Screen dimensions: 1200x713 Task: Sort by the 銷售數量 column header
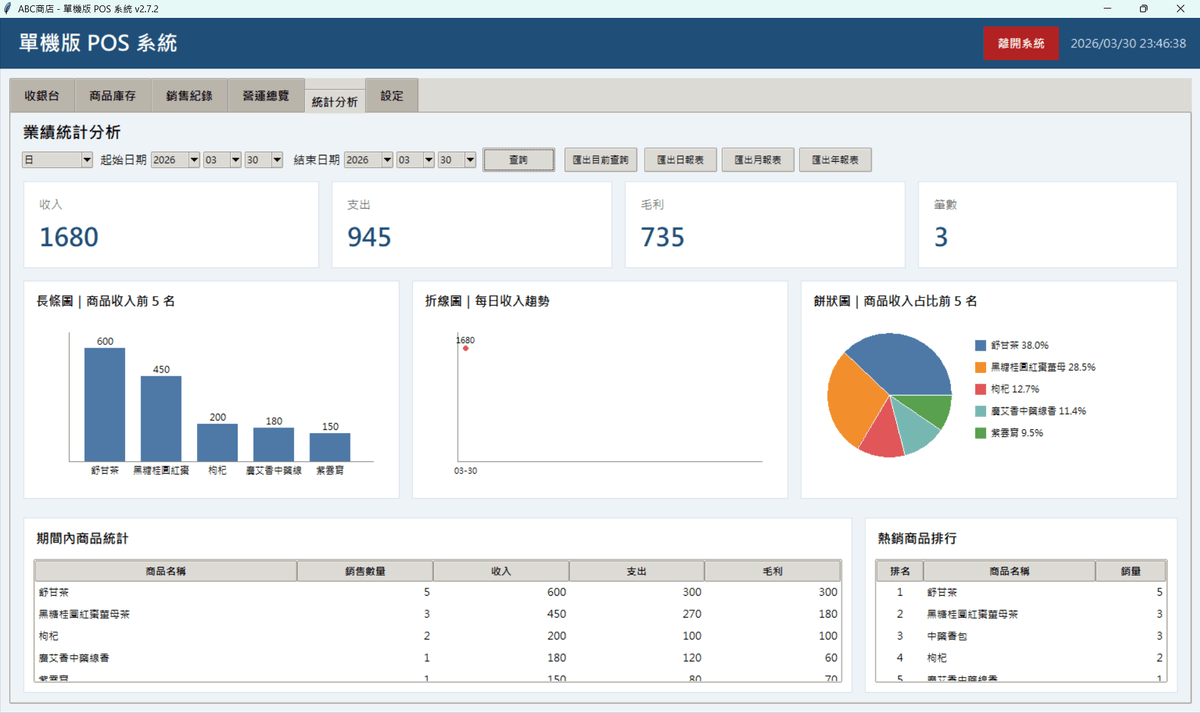[x=365, y=571]
